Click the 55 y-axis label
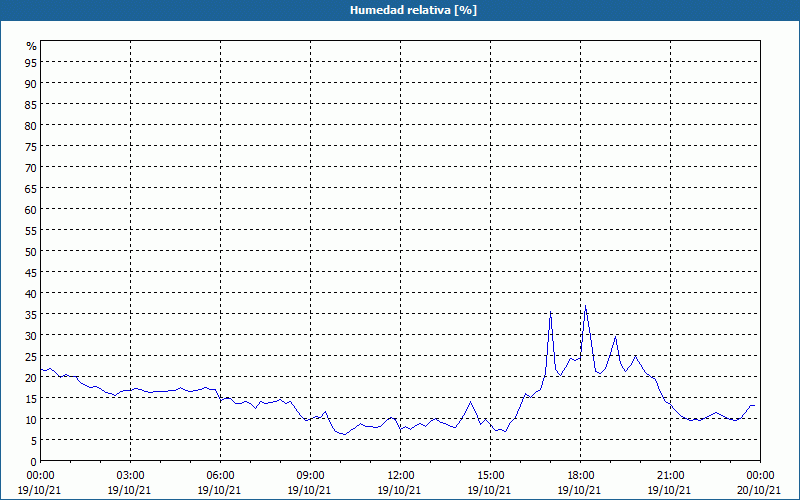The width and height of the screenshot is (800, 500). point(31,231)
